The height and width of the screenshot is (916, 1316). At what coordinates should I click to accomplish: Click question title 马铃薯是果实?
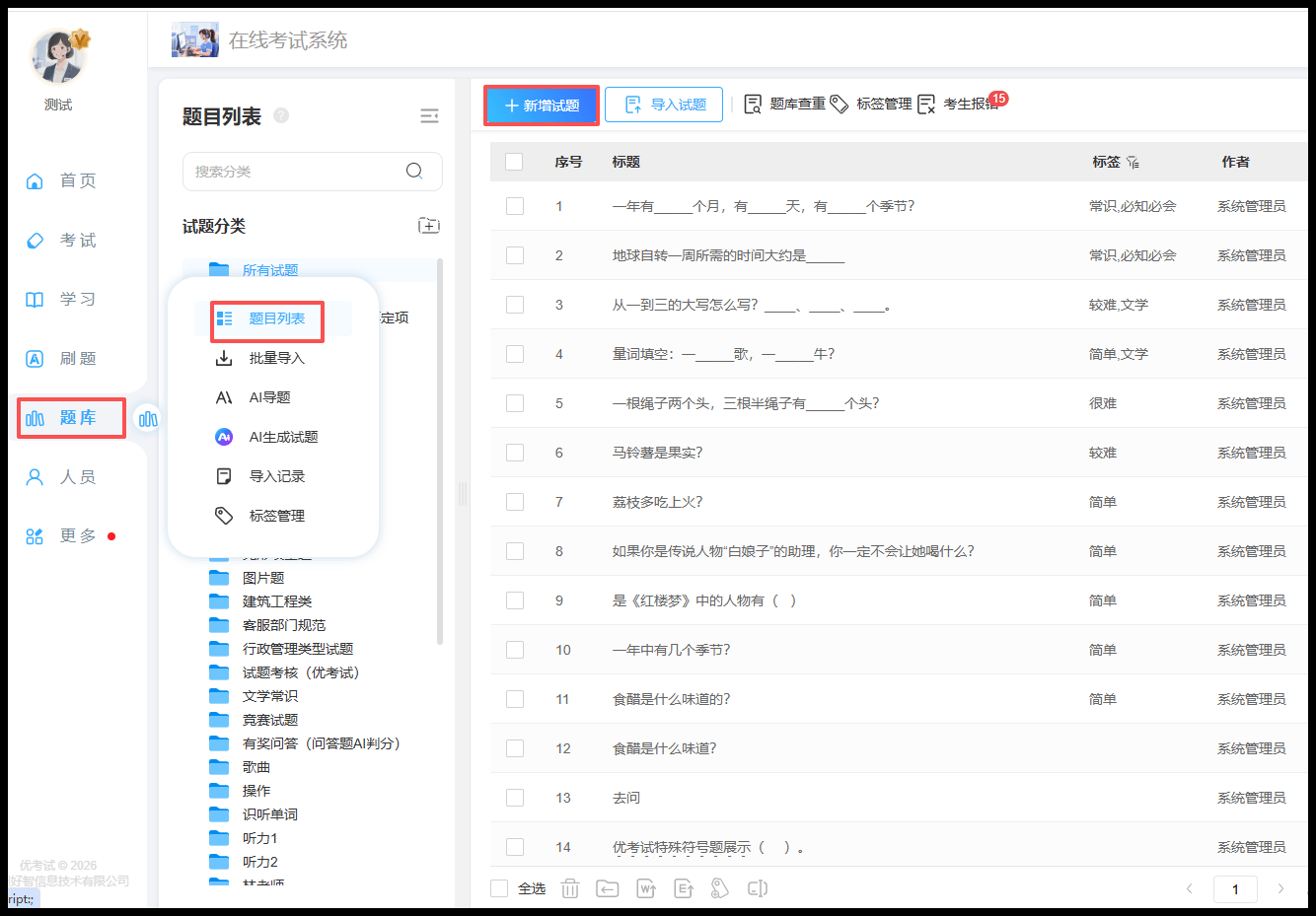click(657, 453)
